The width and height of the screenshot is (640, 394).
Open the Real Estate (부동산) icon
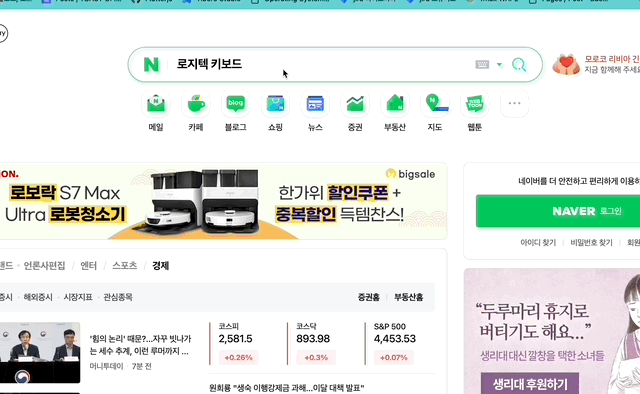pyautogui.click(x=395, y=104)
